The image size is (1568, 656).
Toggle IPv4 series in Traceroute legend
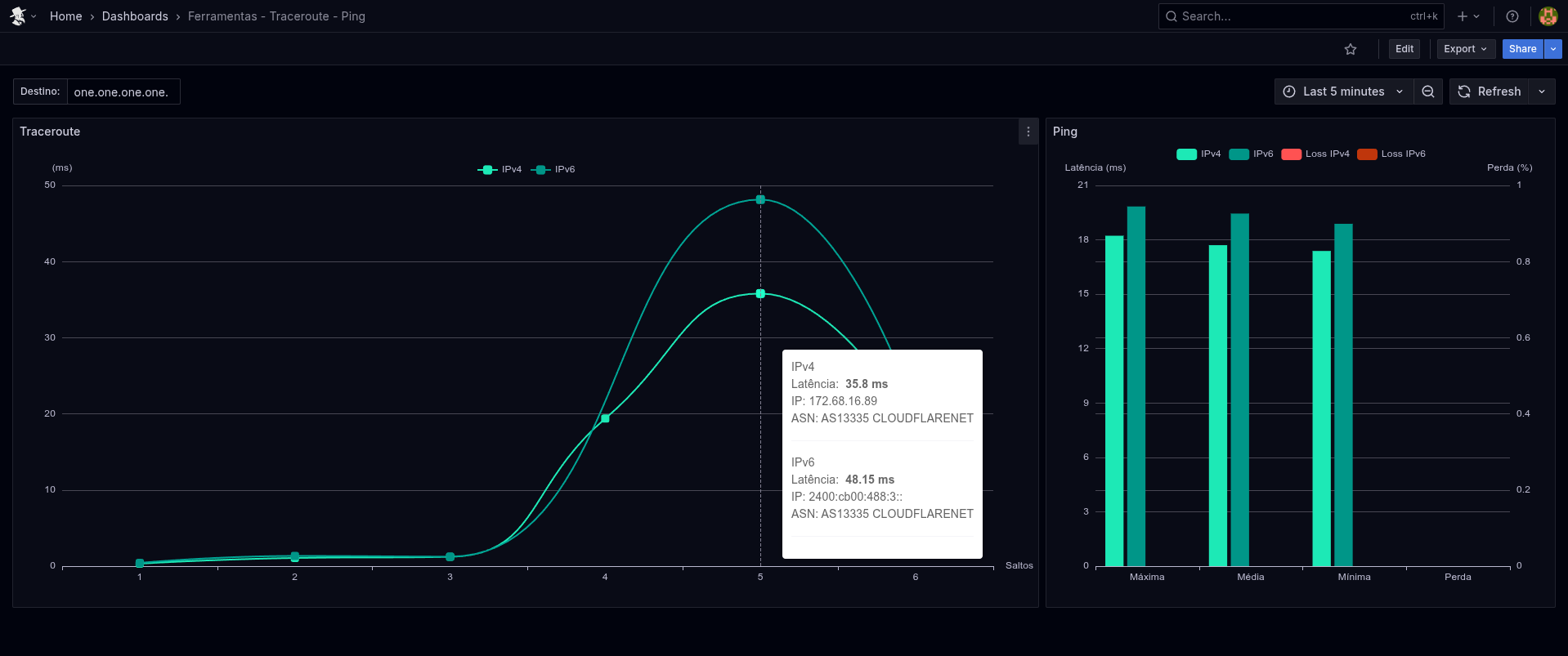point(500,169)
